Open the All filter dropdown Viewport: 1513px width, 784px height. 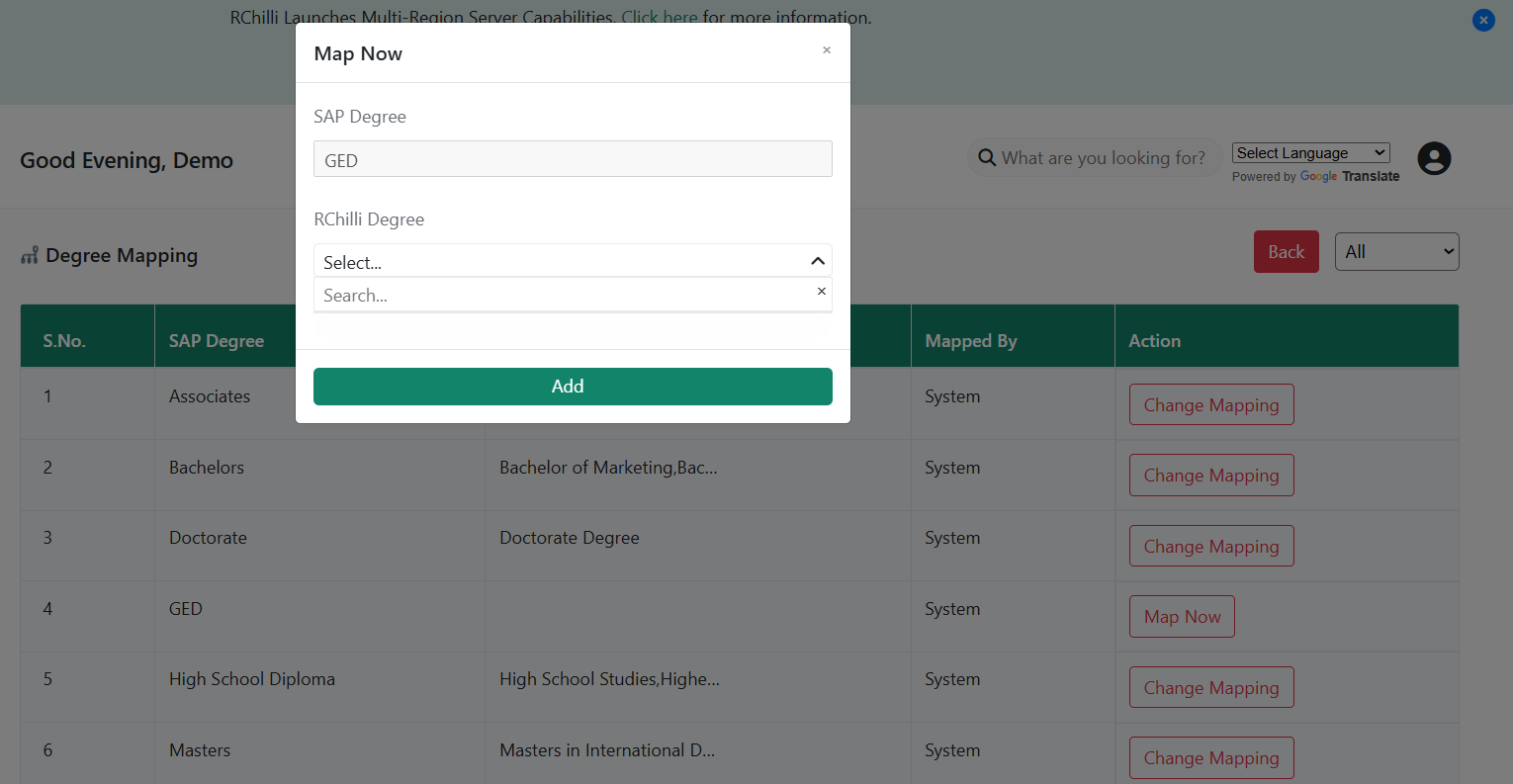pos(1396,252)
